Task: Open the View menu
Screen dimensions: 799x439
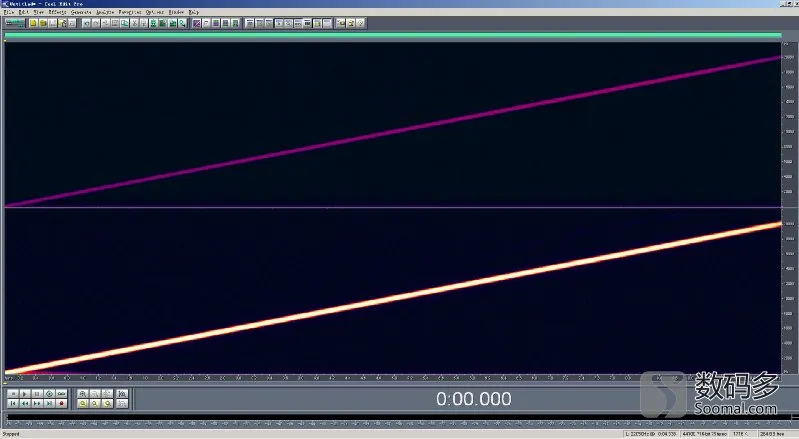Action: 39,12
